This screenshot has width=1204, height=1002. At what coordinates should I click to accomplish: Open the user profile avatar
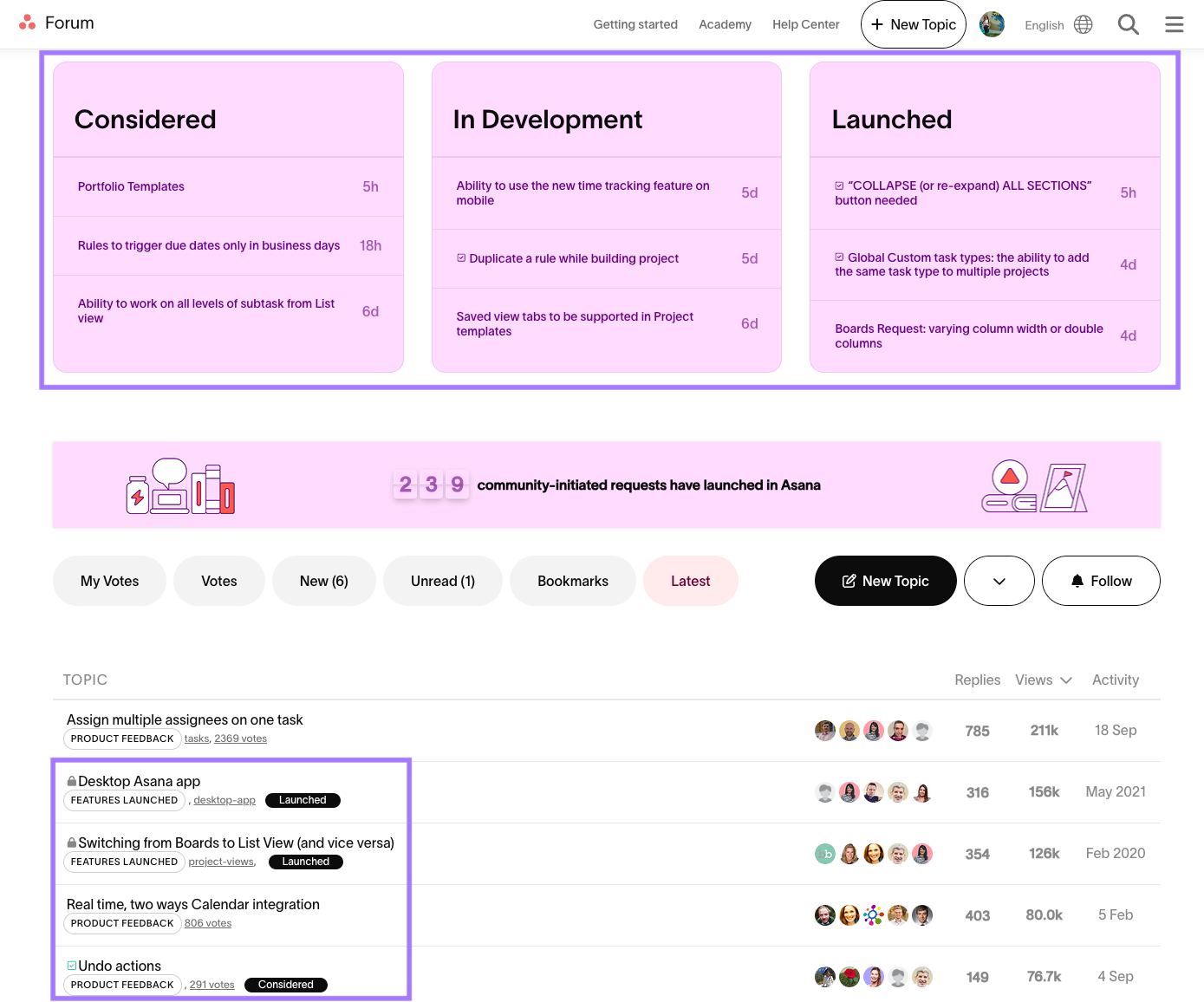[x=992, y=24]
